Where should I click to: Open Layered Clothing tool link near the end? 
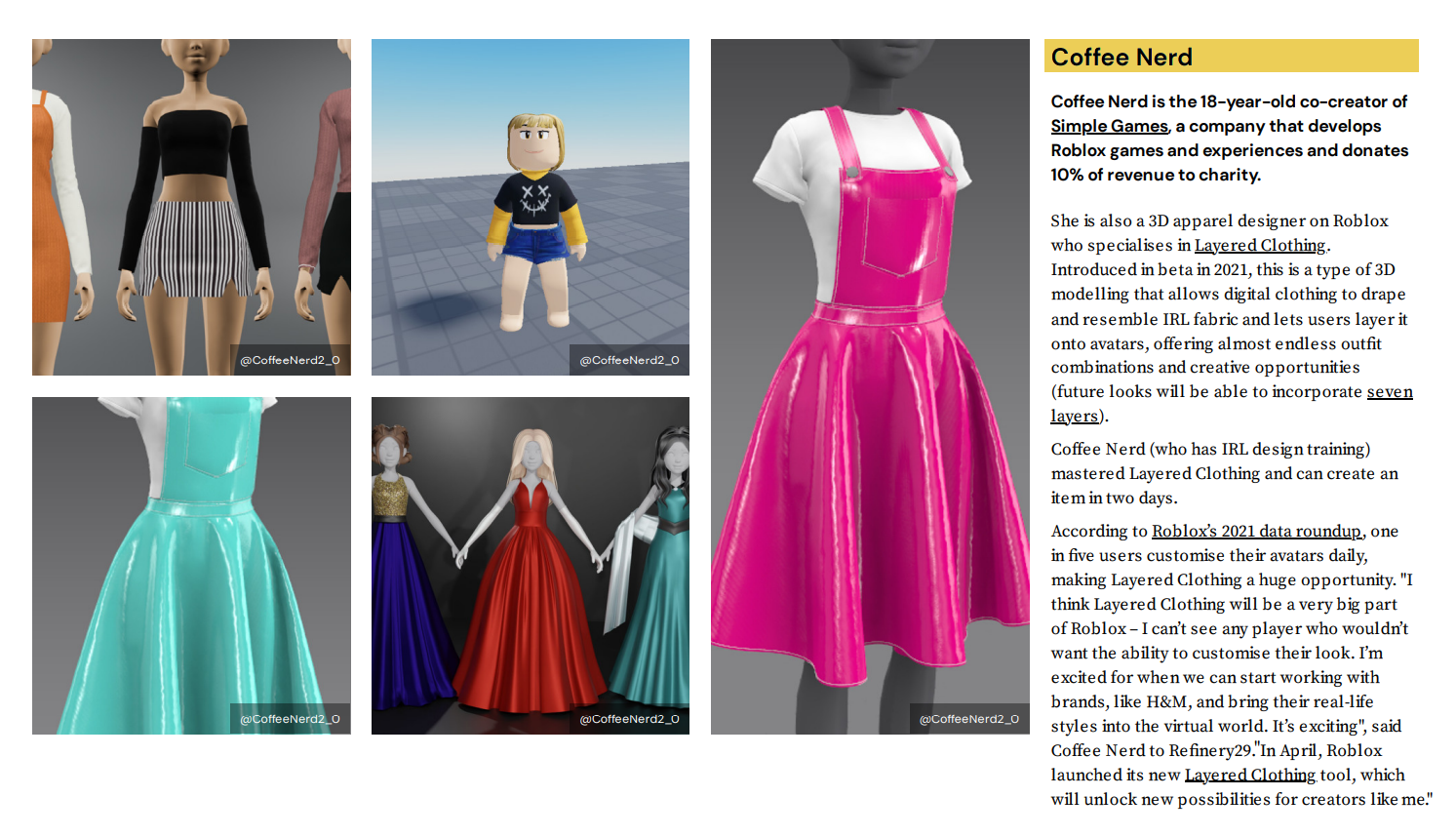tap(1250, 776)
